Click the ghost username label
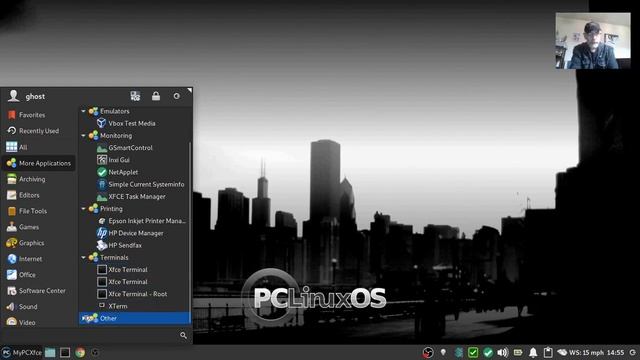 [x=35, y=97]
